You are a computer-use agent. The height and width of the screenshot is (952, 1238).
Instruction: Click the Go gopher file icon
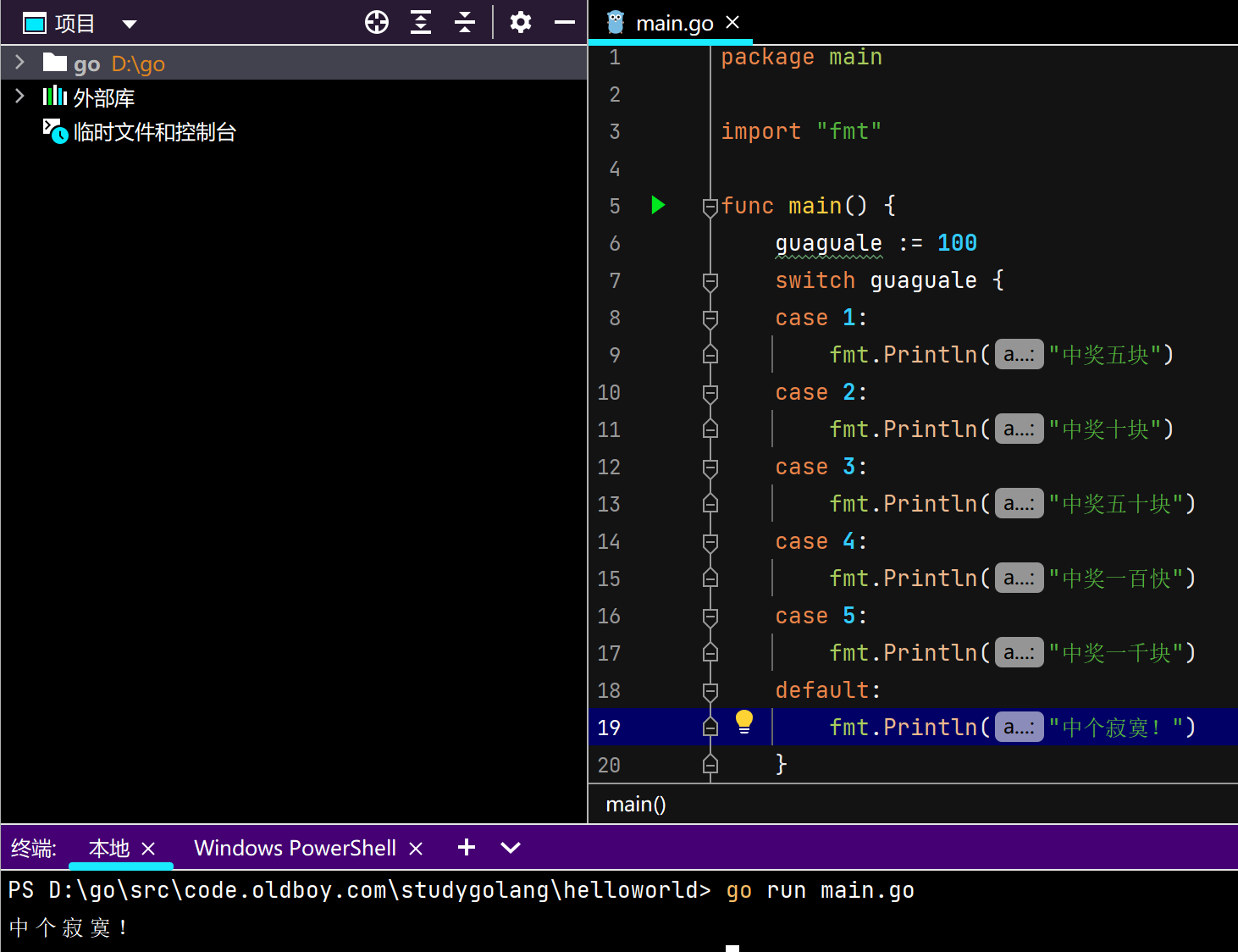point(616,22)
